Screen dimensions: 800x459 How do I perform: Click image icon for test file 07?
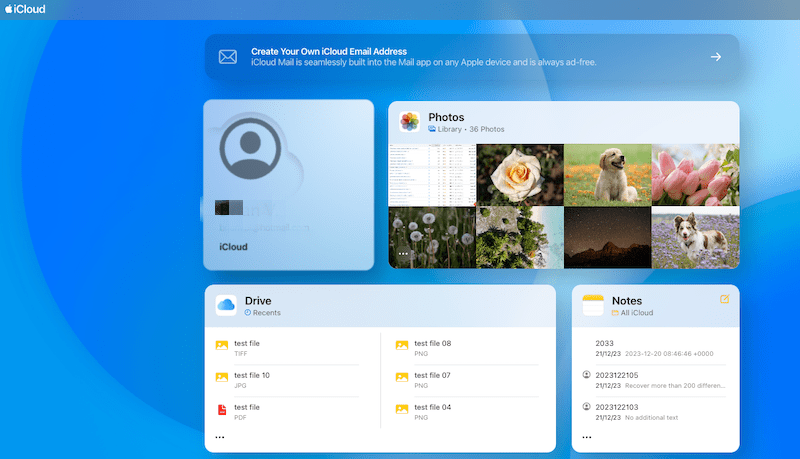tap(402, 377)
